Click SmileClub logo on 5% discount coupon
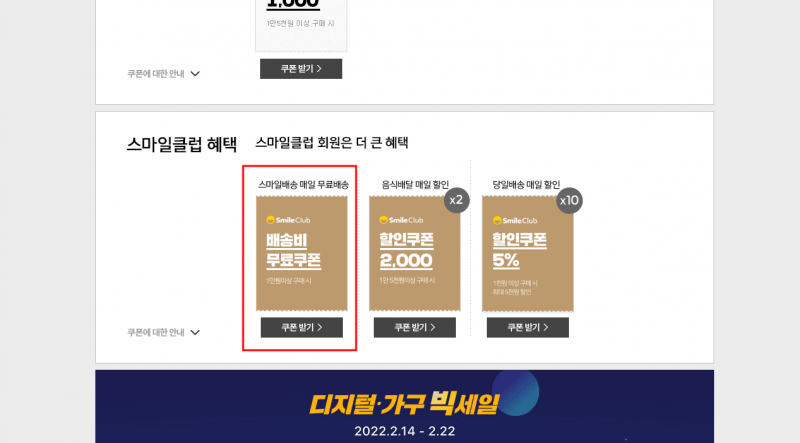Image resolution: width=800 pixels, height=443 pixels. coord(515,220)
